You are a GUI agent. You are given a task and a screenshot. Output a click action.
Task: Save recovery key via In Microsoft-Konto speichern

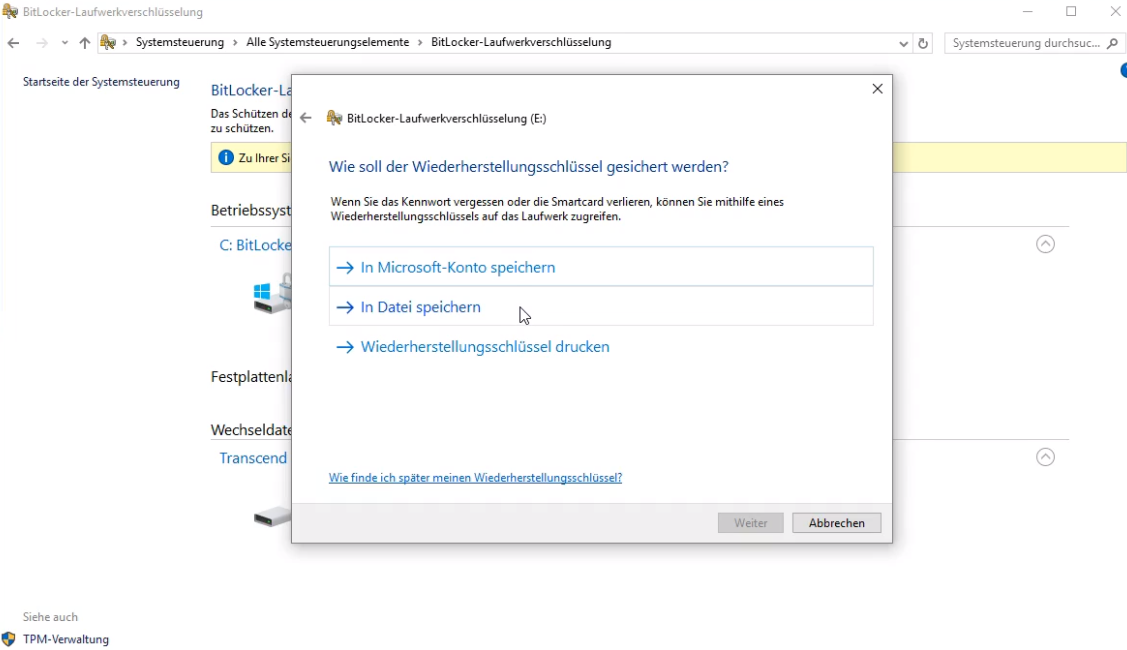click(x=601, y=267)
